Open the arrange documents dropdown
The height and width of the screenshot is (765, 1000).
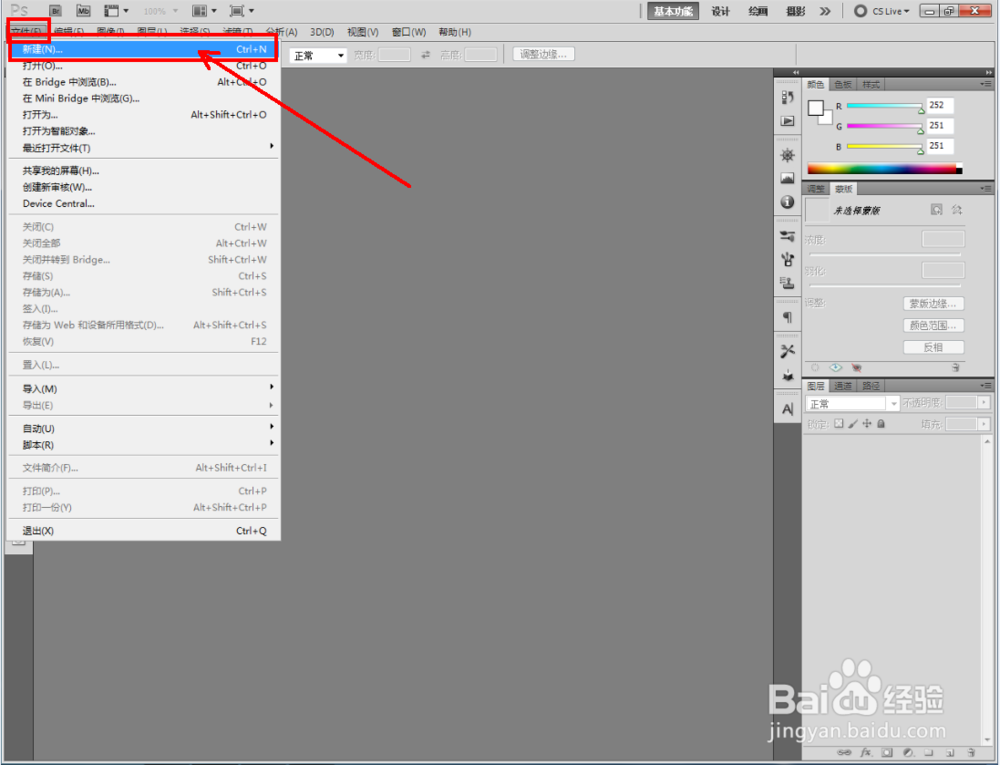pyautogui.click(x=204, y=11)
